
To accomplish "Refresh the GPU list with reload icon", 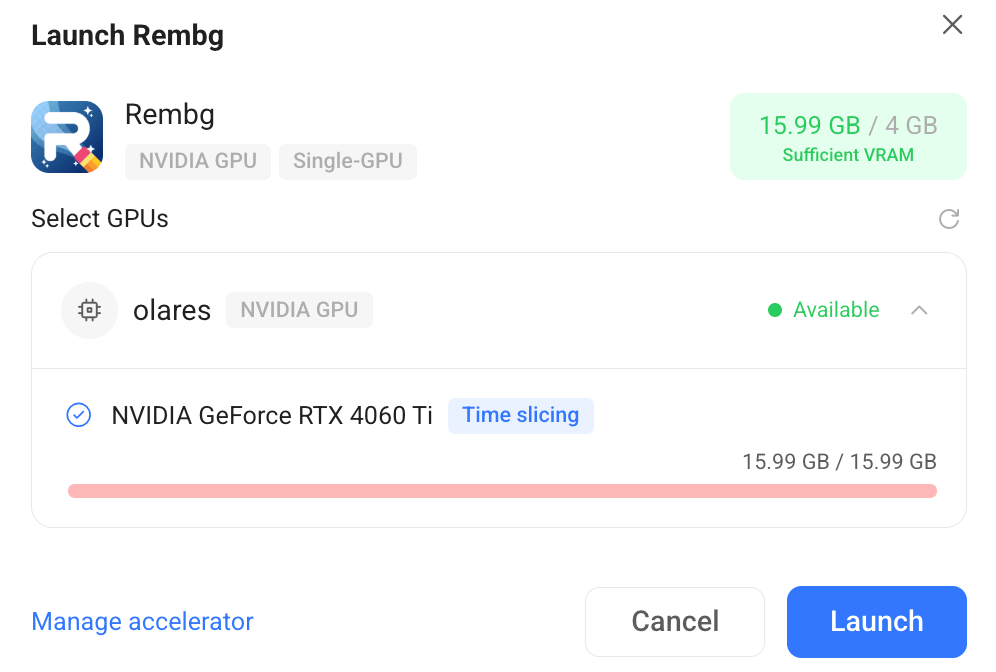I will tap(949, 219).
